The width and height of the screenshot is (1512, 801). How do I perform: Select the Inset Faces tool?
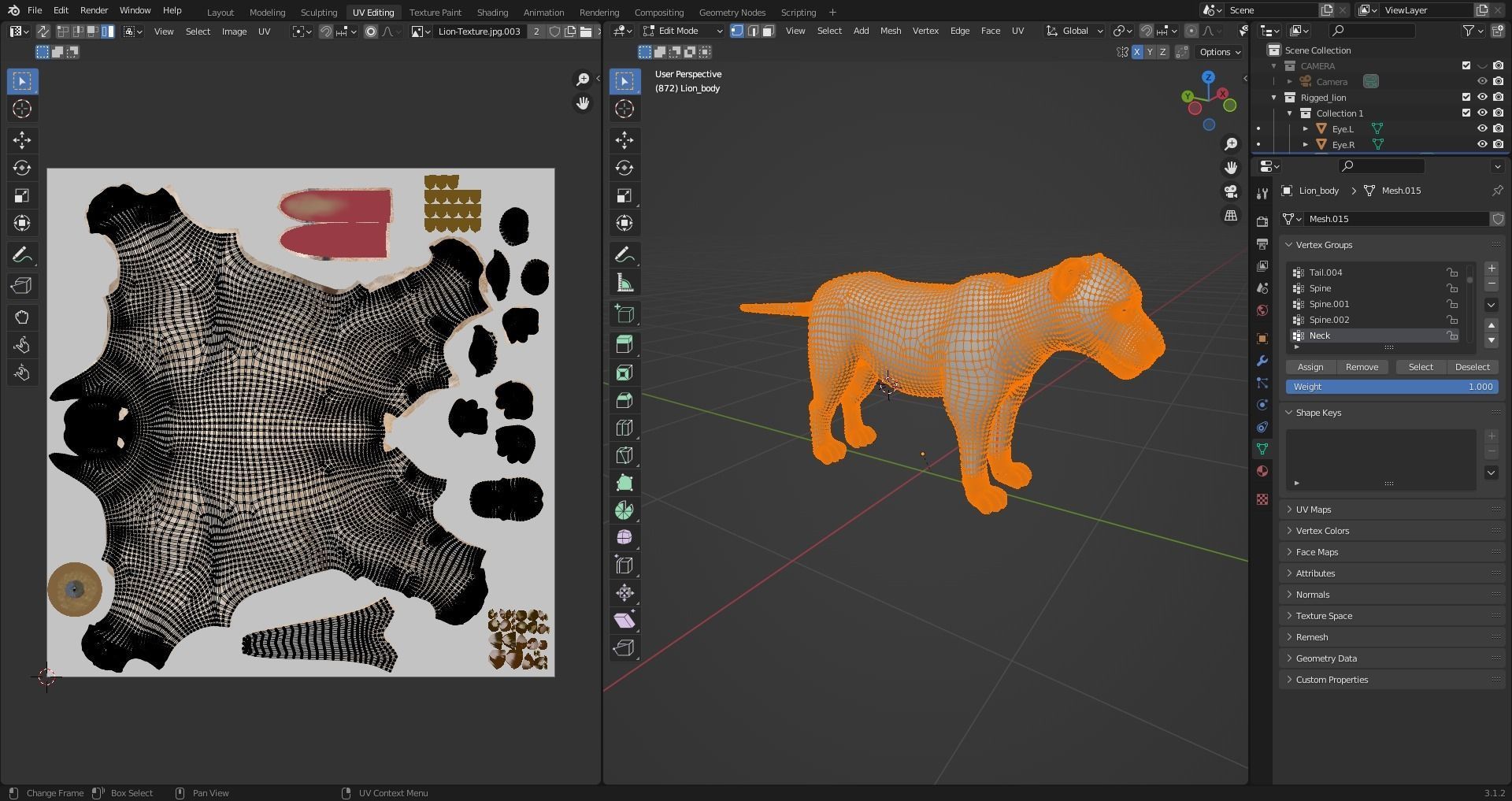[624, 373]
